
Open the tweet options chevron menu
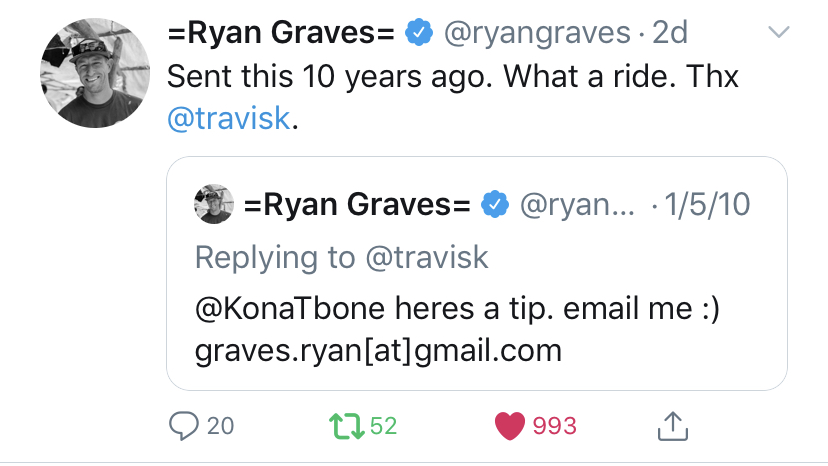click(777, 33)
